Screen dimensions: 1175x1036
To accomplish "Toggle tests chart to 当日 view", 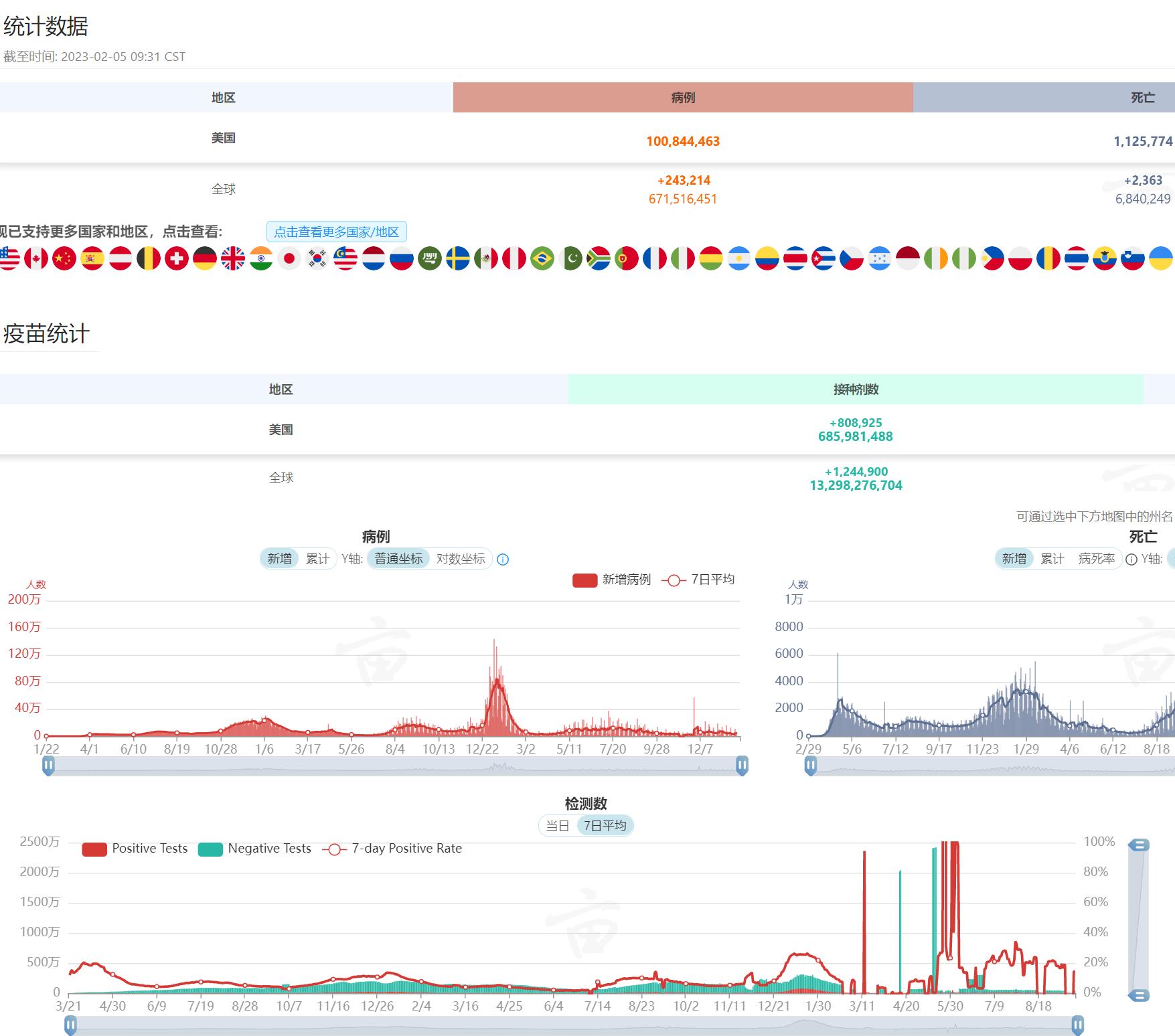I will [x=557, y=826].
